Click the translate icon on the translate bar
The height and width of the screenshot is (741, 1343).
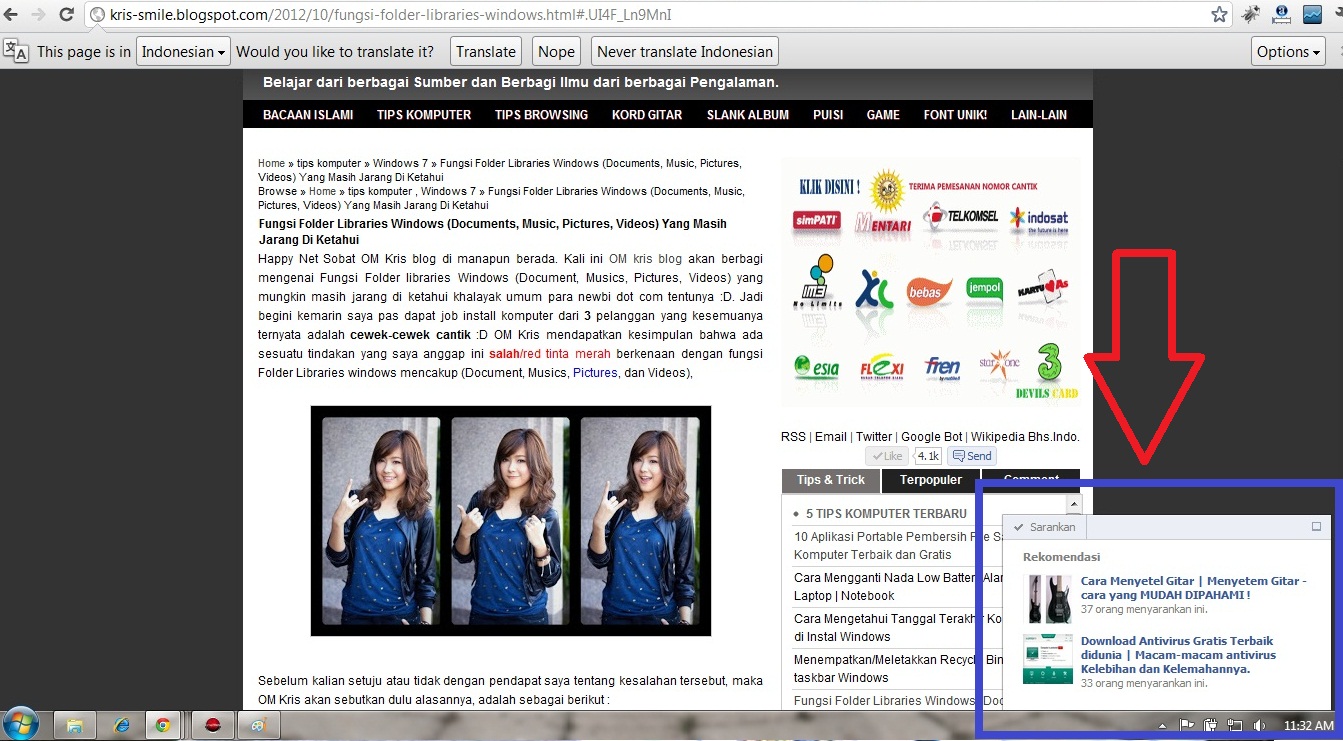(16, 51)
